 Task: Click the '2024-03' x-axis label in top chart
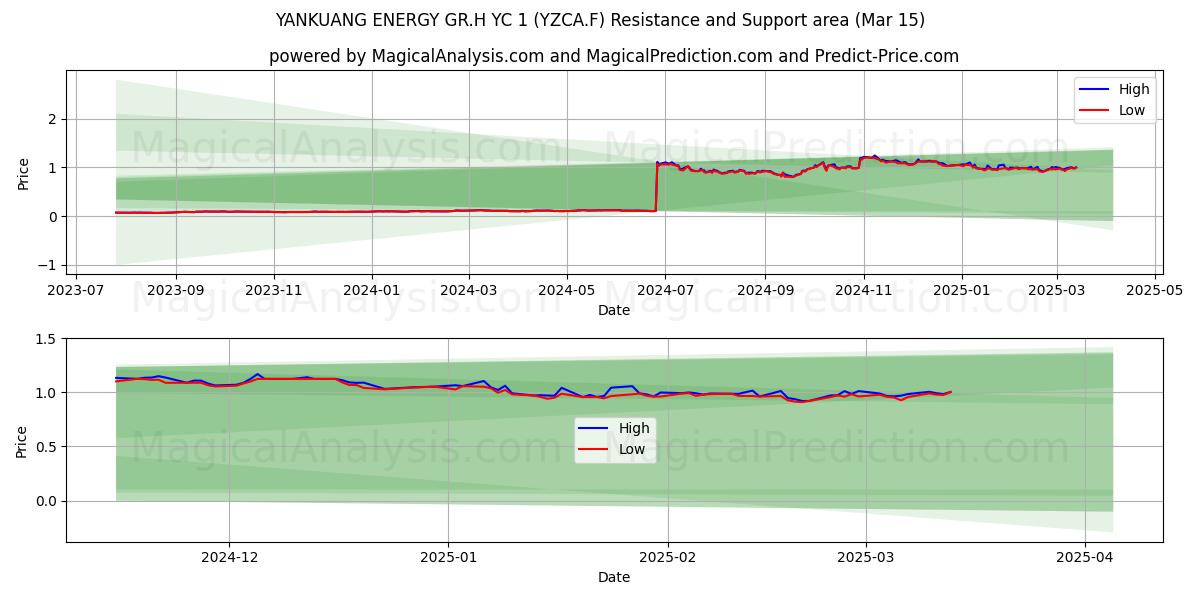(x=468, y=291)
